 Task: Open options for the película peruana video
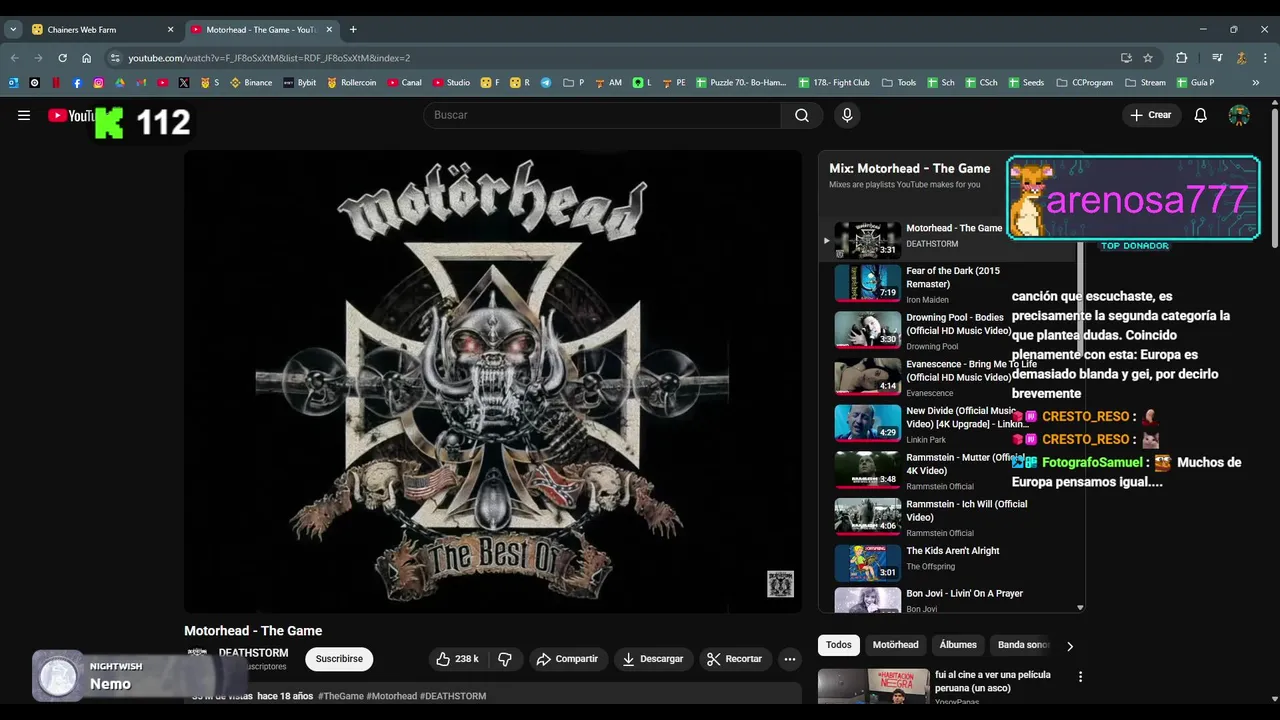click(x=1080, y=677)
